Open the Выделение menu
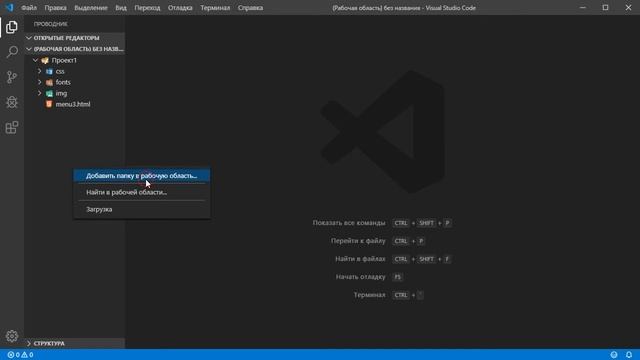The width and height of the screenshot is (640, 360). 91,8
